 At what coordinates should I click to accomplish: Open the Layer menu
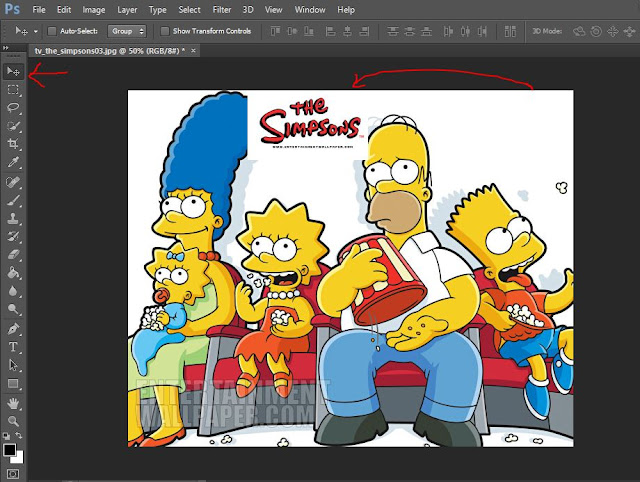(x=127, y=9)
